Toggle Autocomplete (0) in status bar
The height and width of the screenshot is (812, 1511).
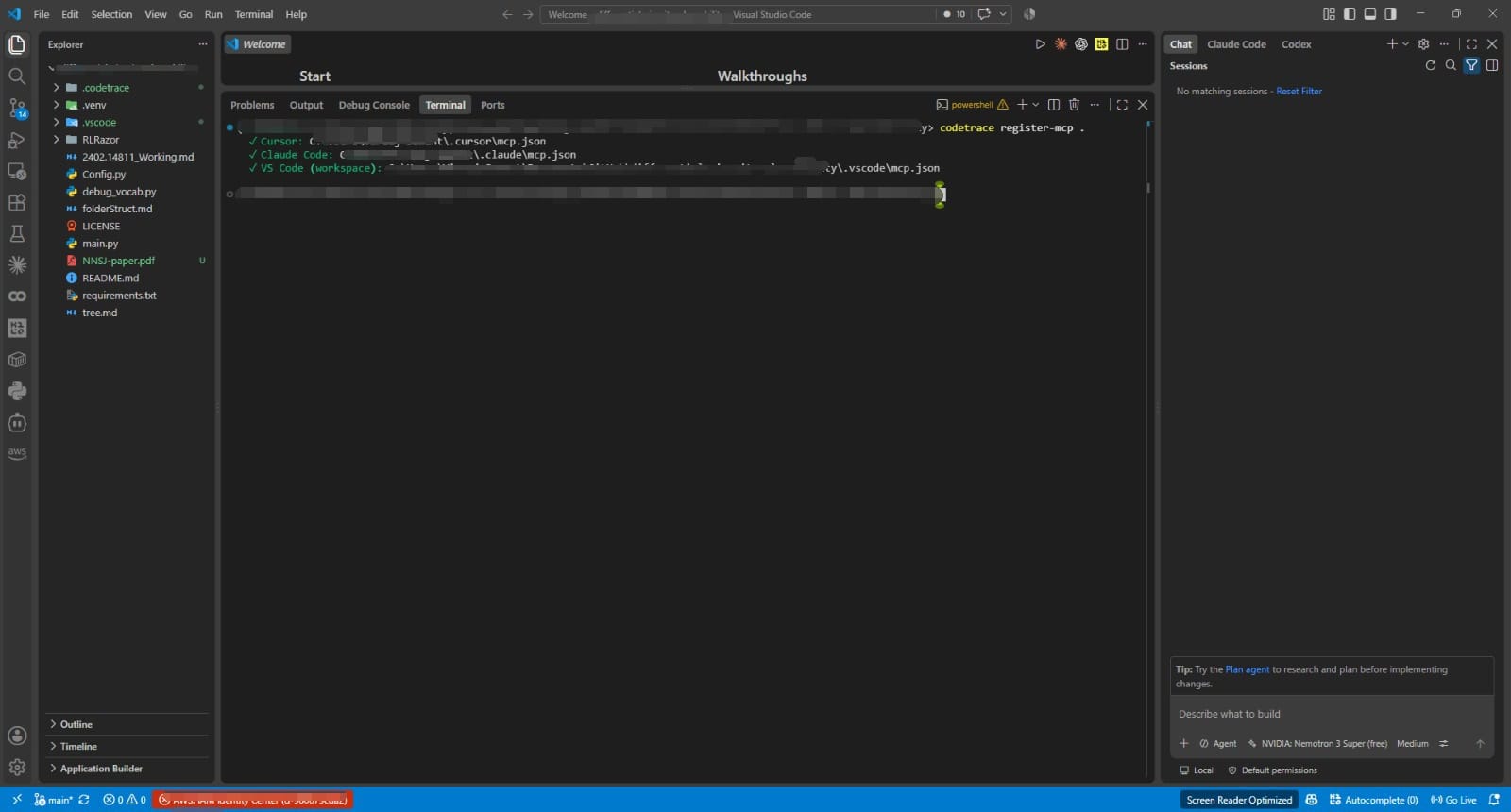[1373, 800]
